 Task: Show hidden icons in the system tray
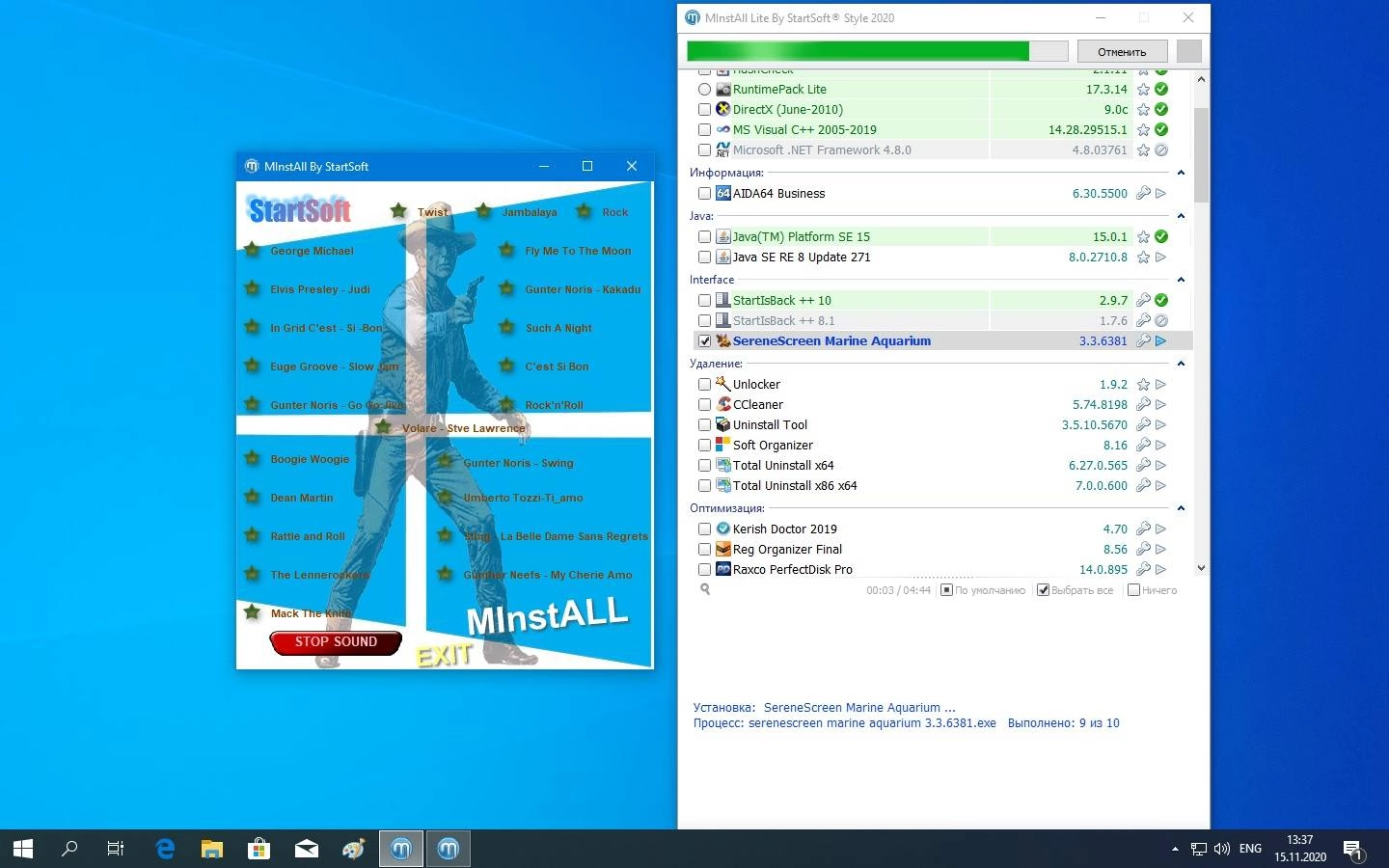pos(1175,849)
